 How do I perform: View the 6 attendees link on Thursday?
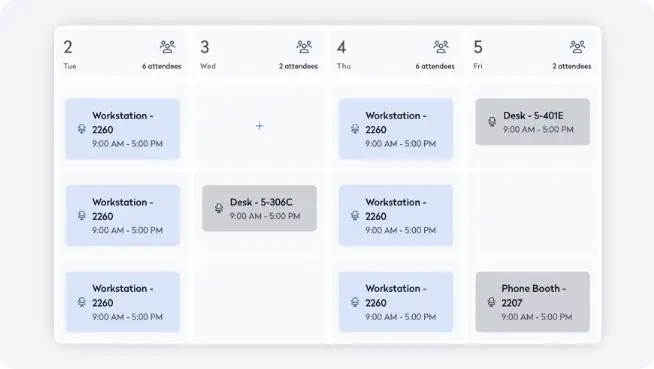(435, 66)
